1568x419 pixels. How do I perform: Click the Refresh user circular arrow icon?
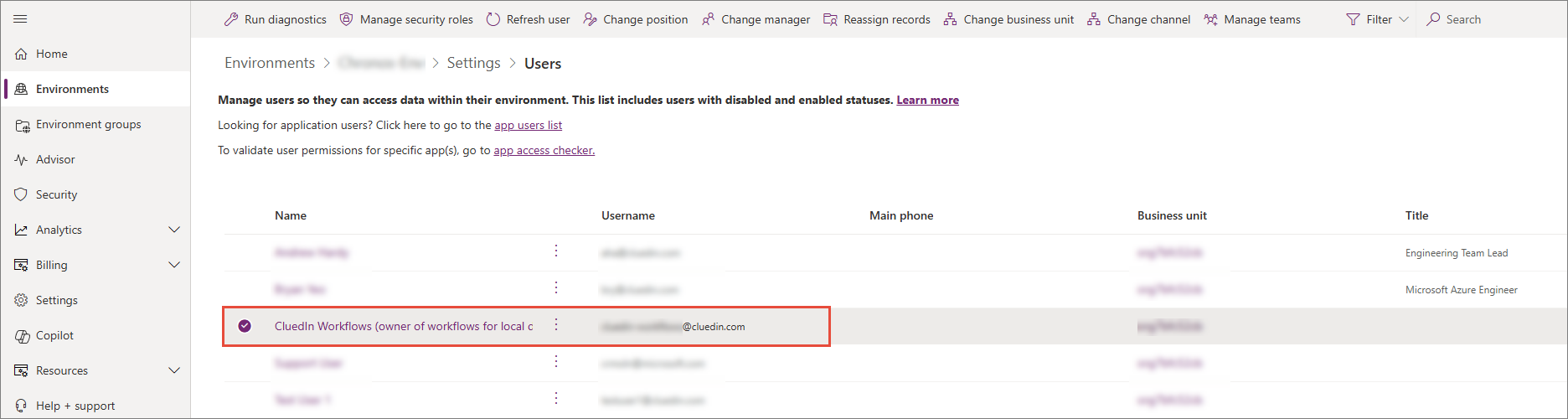tap(493, 18)
